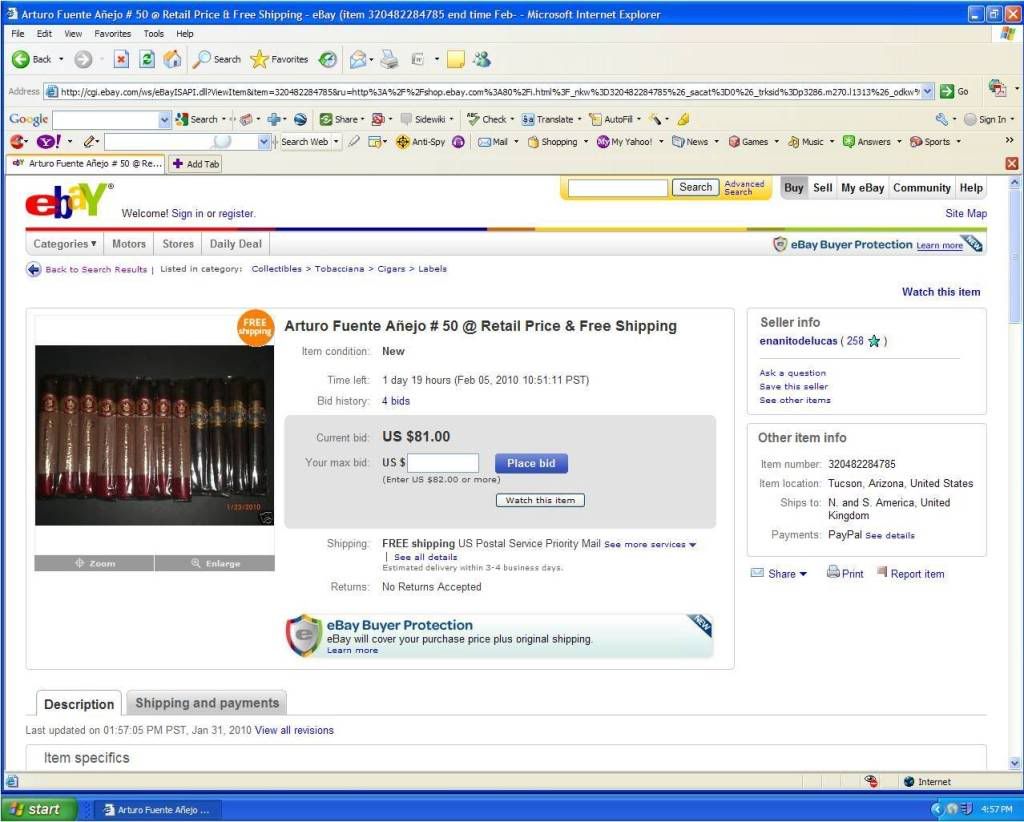Open My Yahoo! on the toolbar
1024x822 pixels.
pos(625,142)
